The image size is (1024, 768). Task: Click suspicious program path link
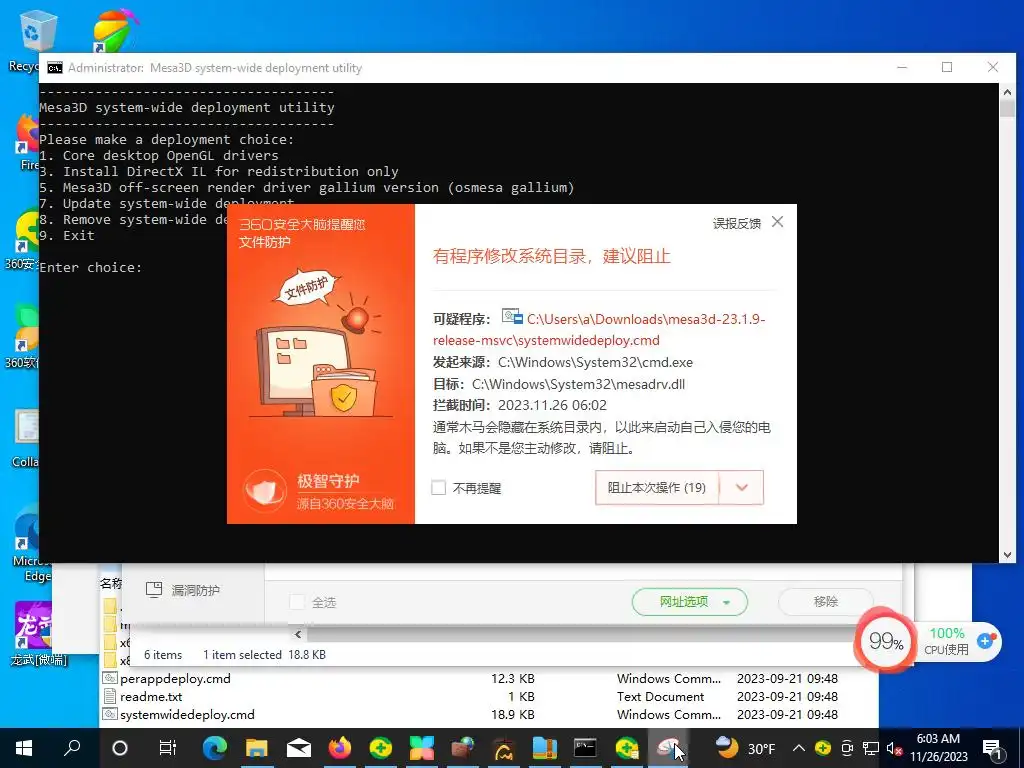pos(599,330)
